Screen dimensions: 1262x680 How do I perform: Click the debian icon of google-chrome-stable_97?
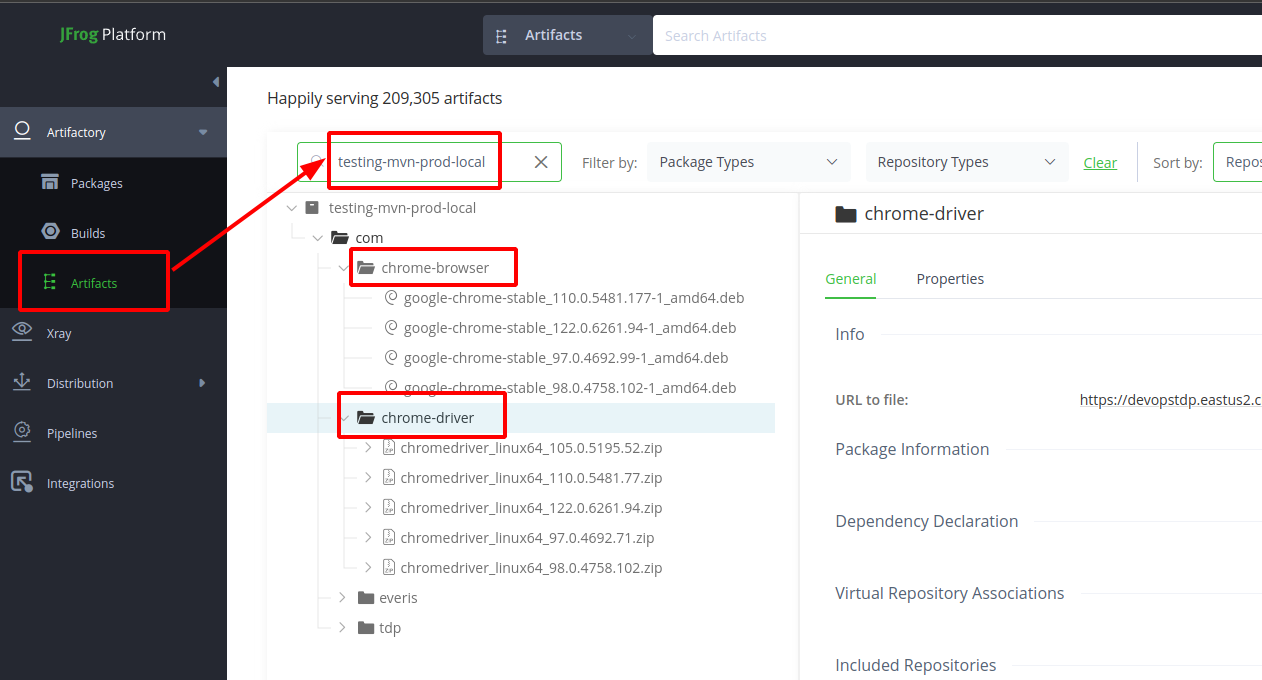[x=392, y=358]
